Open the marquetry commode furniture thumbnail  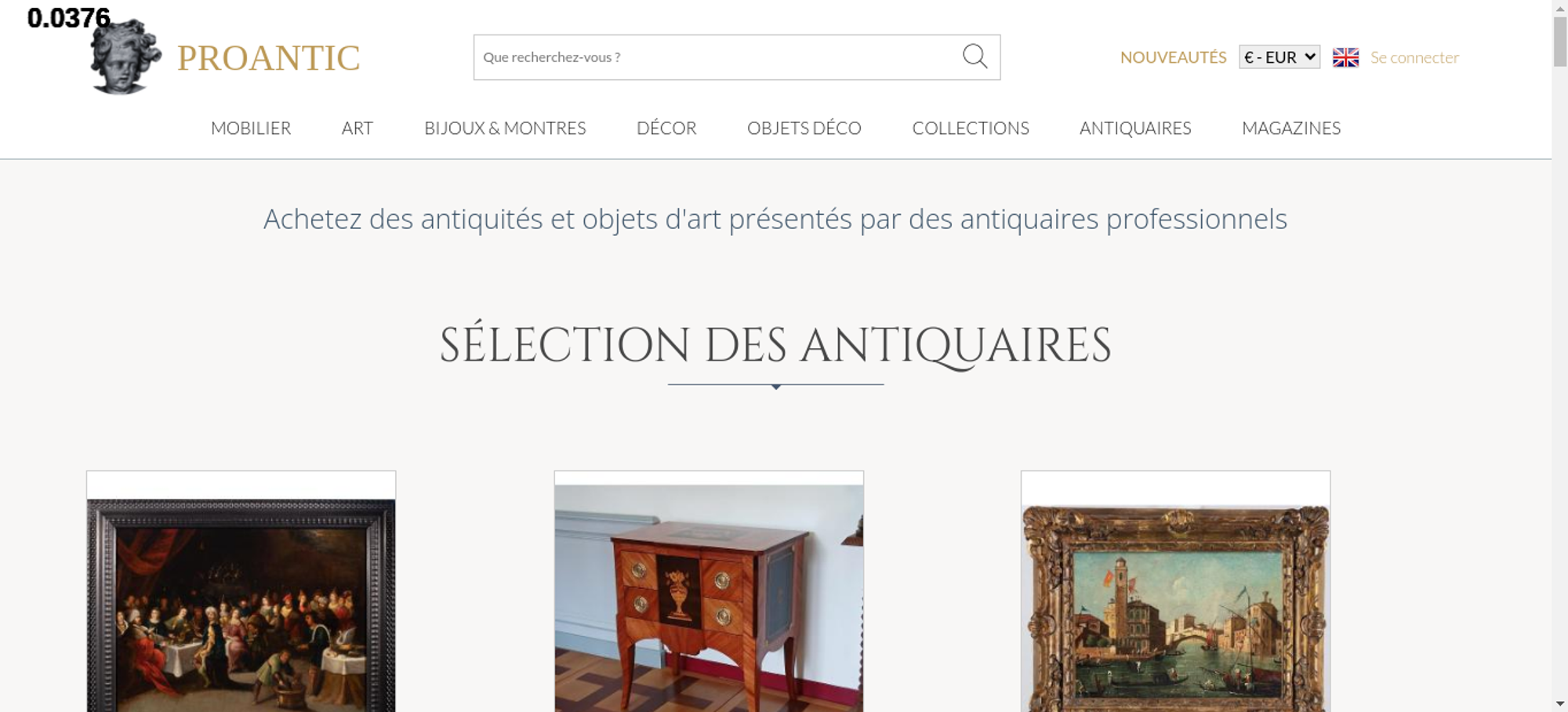709,598
